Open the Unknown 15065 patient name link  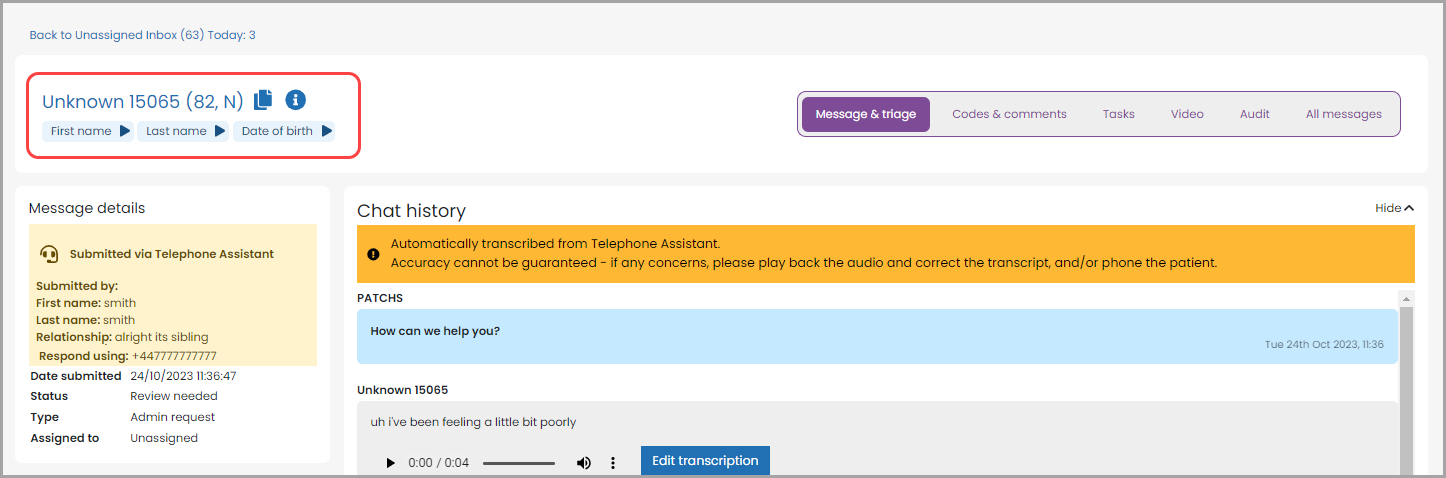click(142, 101)
